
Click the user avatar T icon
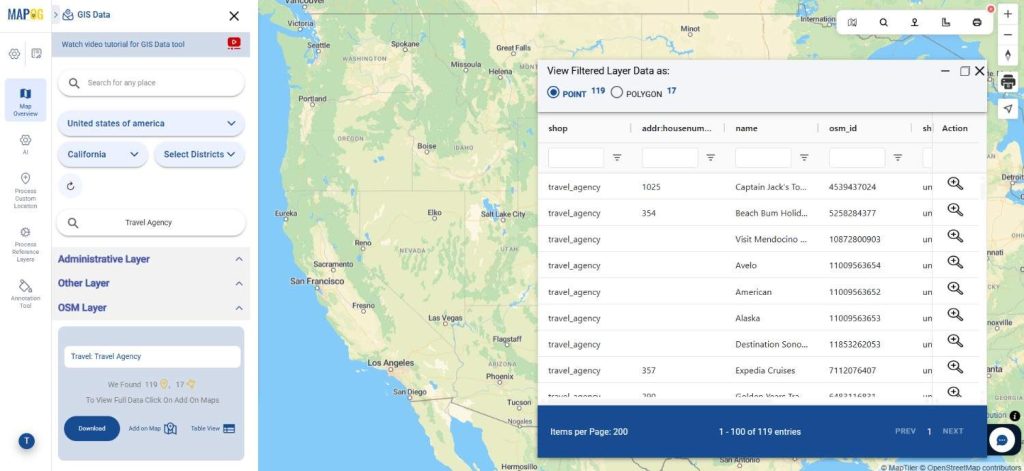(x=27, y=441)
